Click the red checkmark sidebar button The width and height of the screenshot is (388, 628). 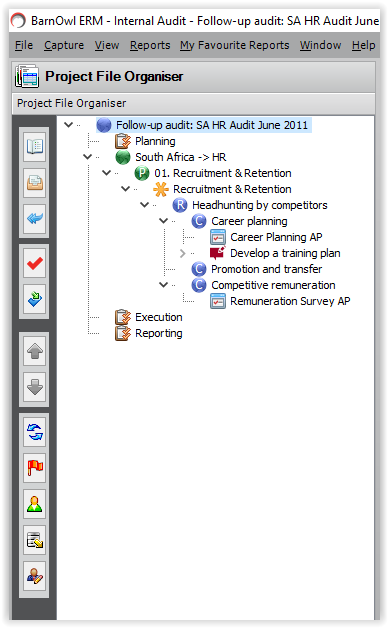34,263
